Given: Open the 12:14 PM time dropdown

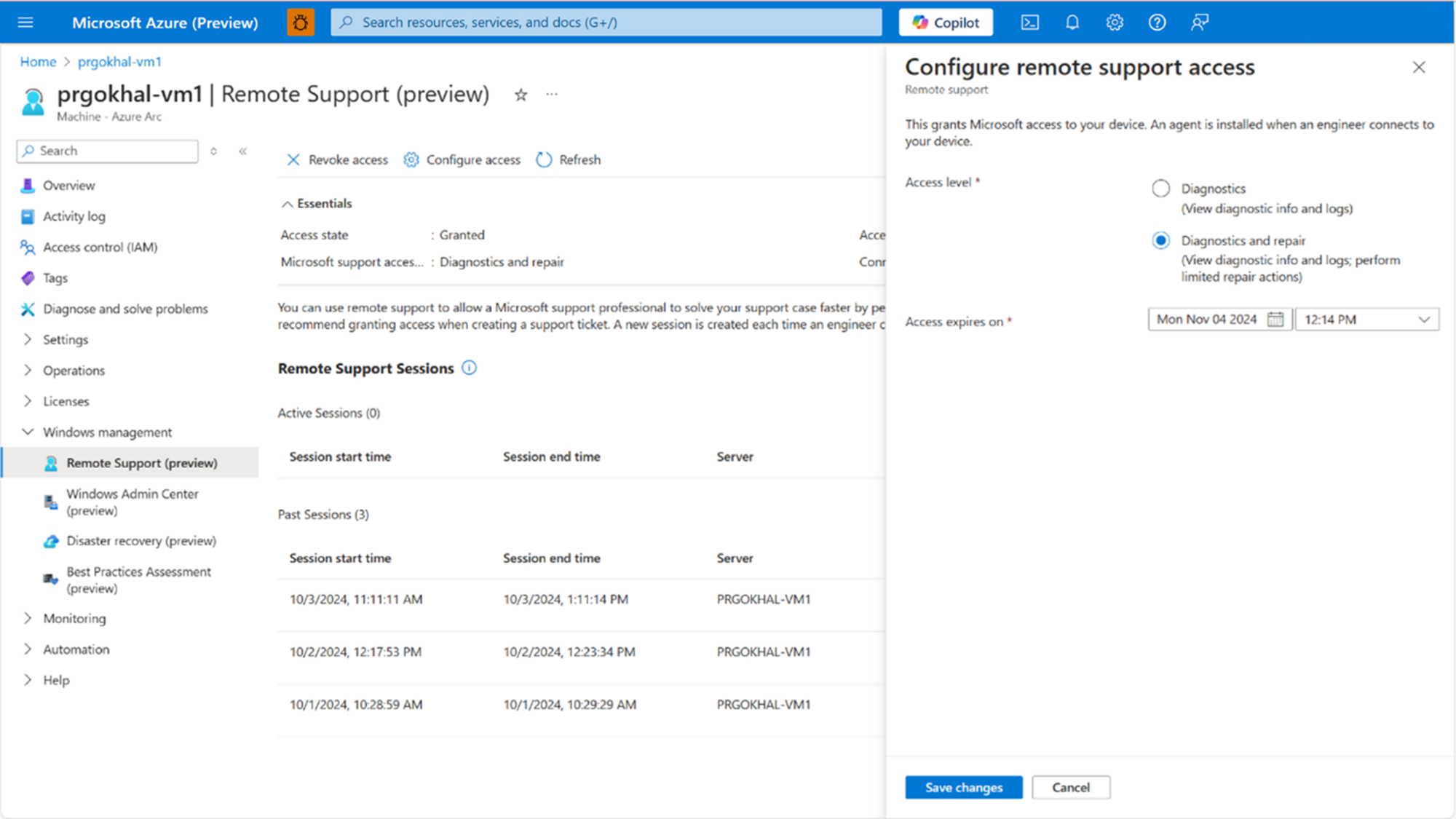Looking at the screenshot, I should 1366,320.
